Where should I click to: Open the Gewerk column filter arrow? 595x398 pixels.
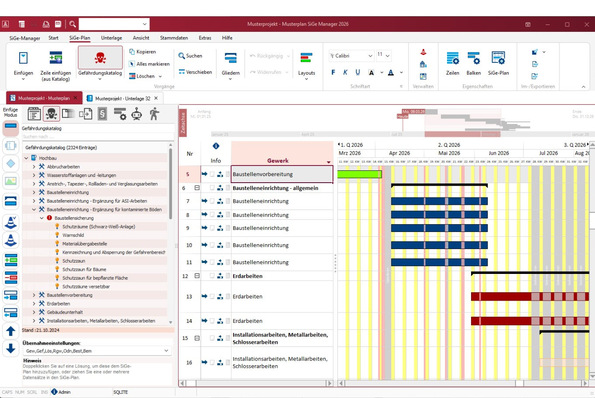point(329,162)
